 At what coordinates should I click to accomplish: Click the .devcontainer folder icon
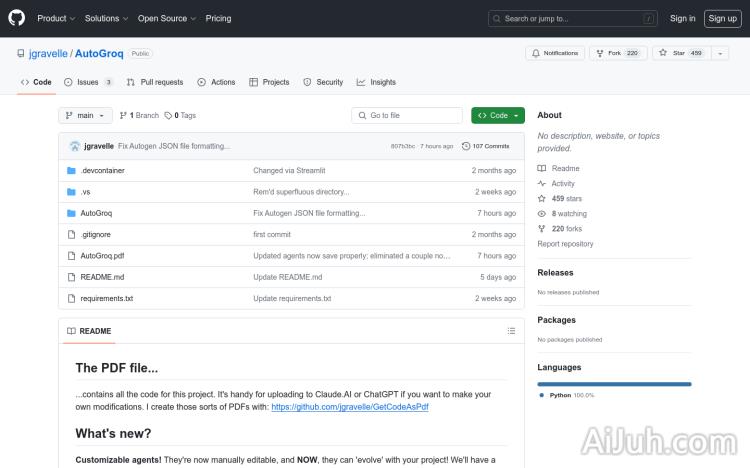coord(71,171)
